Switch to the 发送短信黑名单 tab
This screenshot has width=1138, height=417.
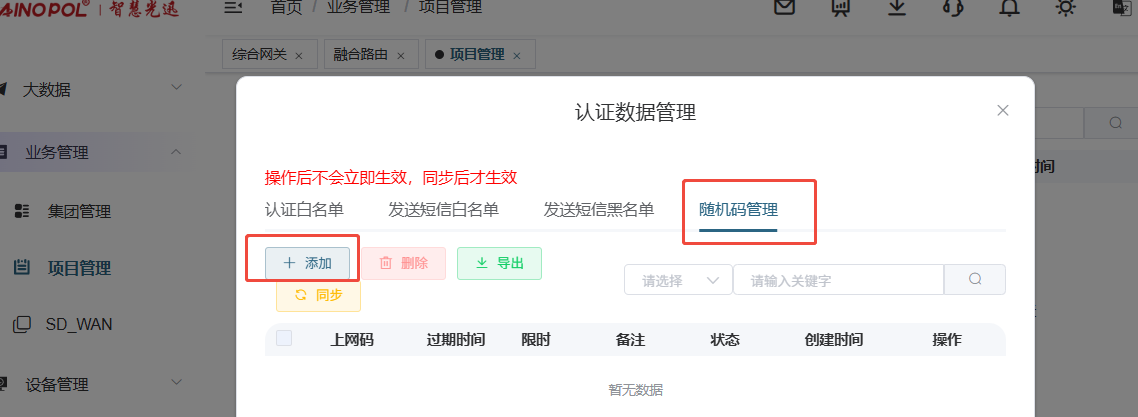[598, 210]
